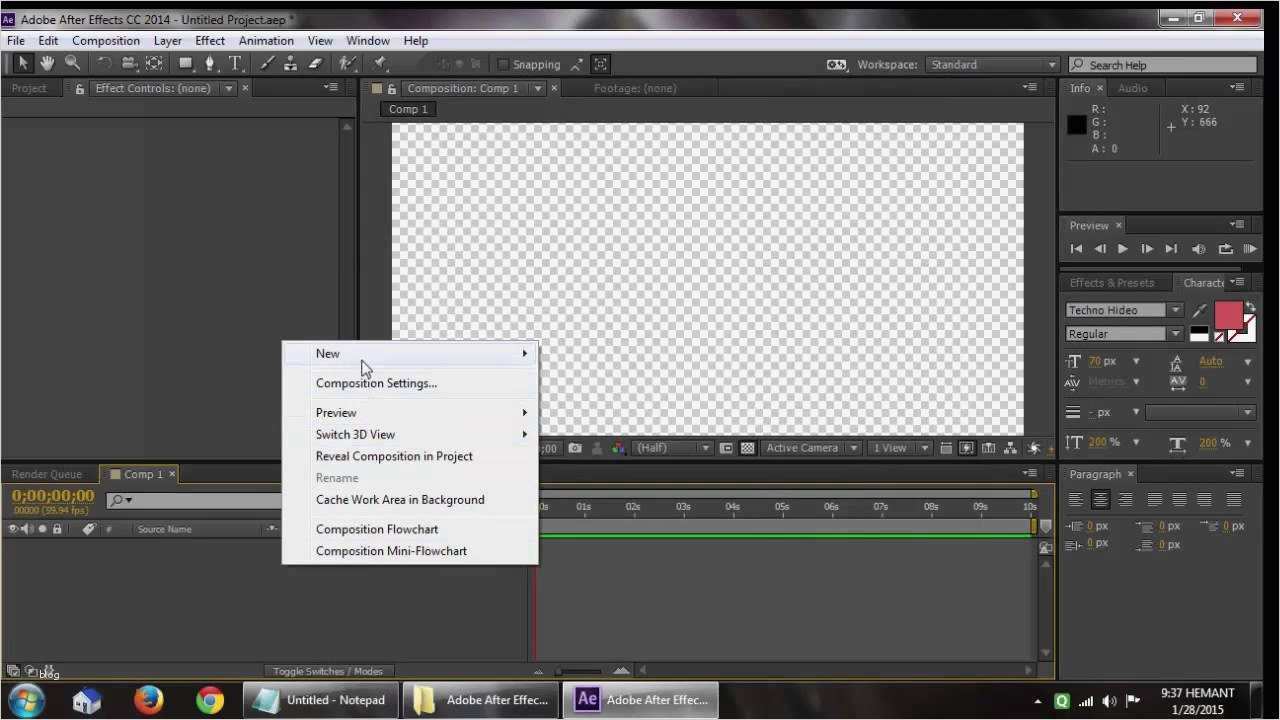Open the Techno Hideo font dropdown
Viewport: 1280px width, 720px height.
click(1176, 310)
